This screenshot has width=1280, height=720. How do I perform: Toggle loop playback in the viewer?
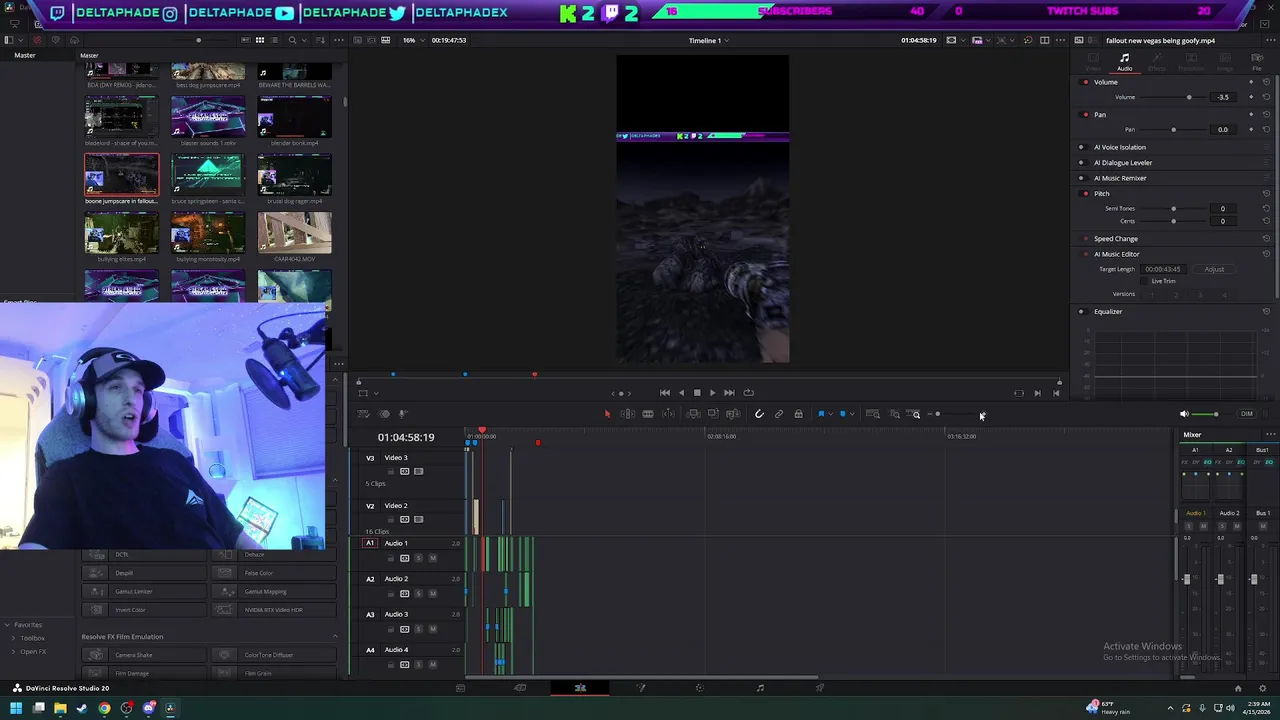(x=748, y=393)
